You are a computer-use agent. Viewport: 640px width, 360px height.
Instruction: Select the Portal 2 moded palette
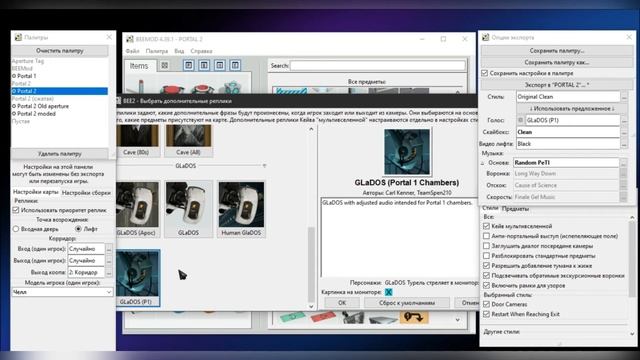(36, 114)
